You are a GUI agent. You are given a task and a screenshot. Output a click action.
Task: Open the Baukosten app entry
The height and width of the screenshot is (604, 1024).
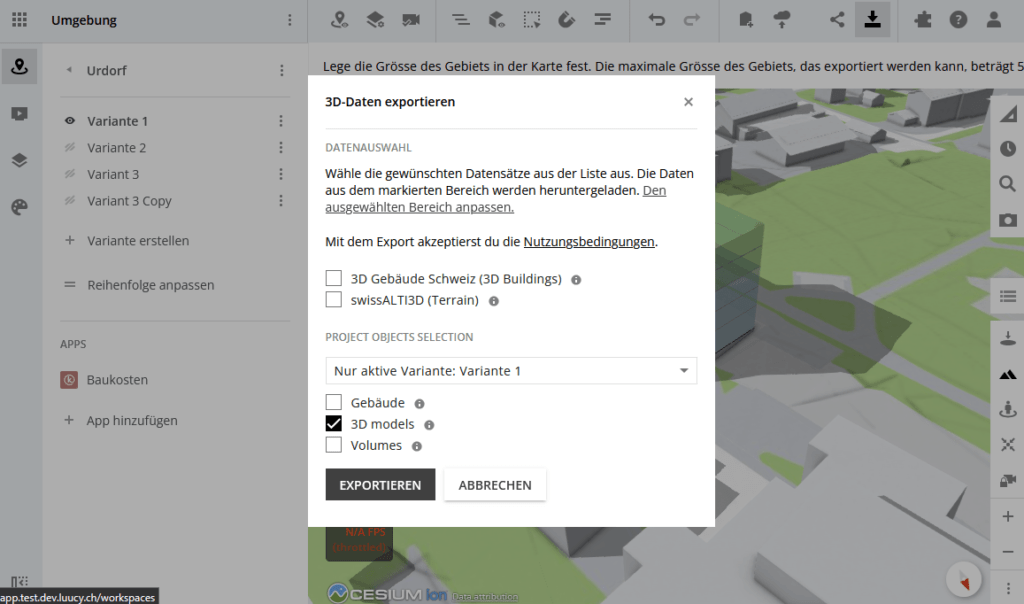coord(117,380)
